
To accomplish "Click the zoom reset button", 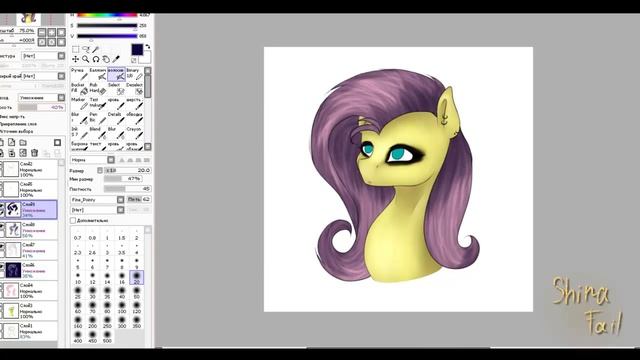I will pos(61,32).
